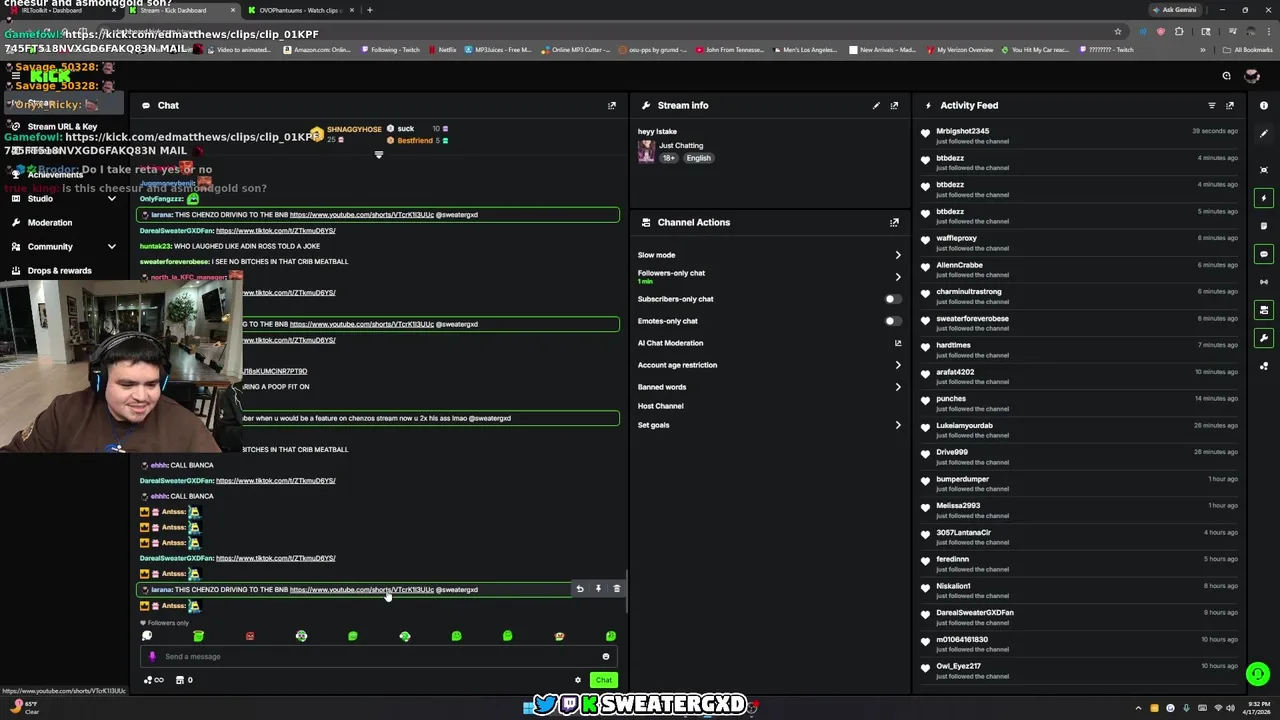Image resolution: width=1280 pixels, height=720 pixels.
Task: Open YouTube shorts link in larana's highlighted message
Action: pos(362,590)
